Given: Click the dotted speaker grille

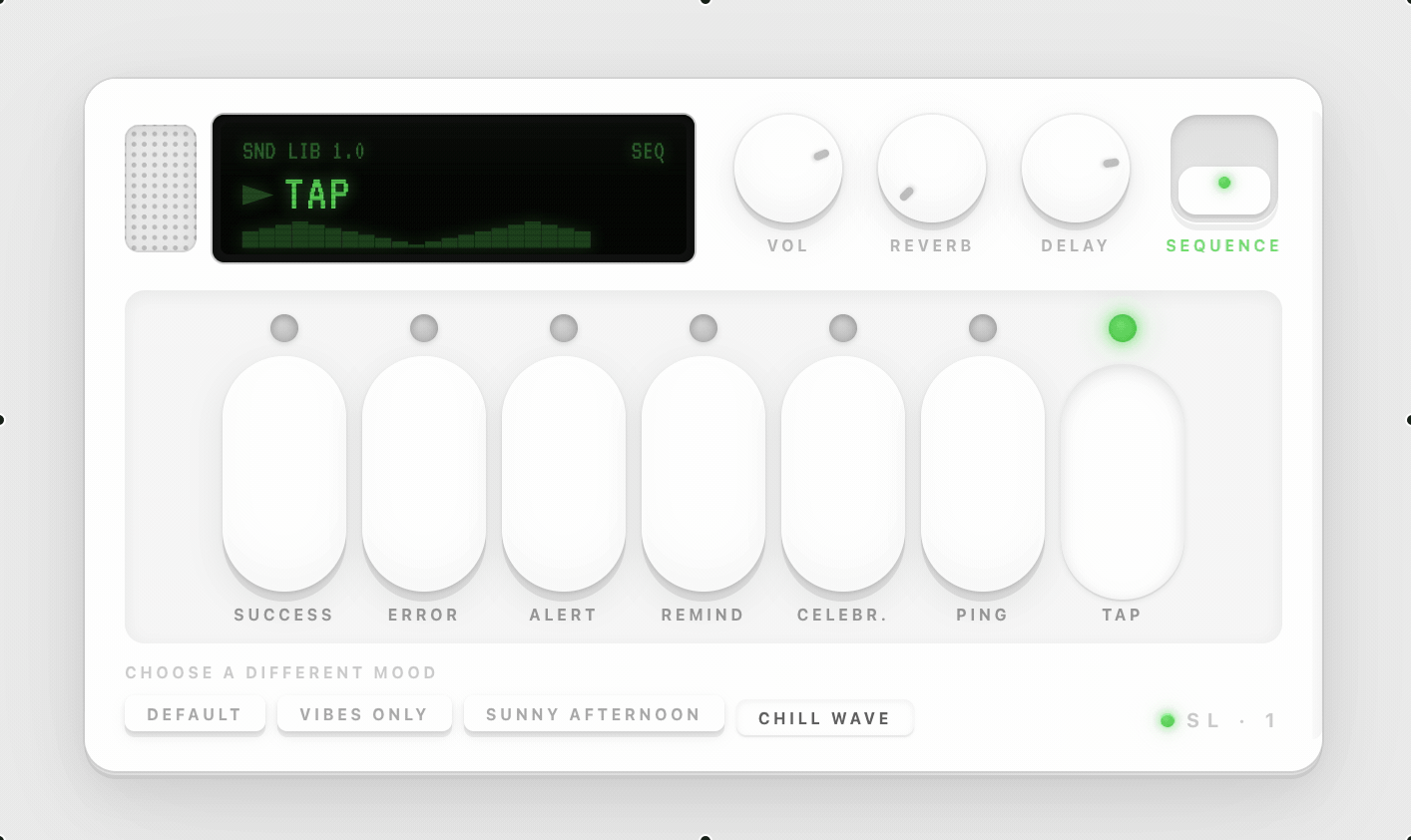Looking at the screenshot, I should (161, 189).
